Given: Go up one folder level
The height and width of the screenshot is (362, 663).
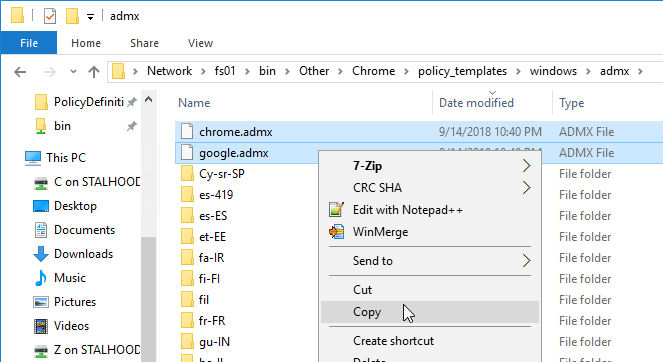Looking at the screenshot, I should 94,72.
